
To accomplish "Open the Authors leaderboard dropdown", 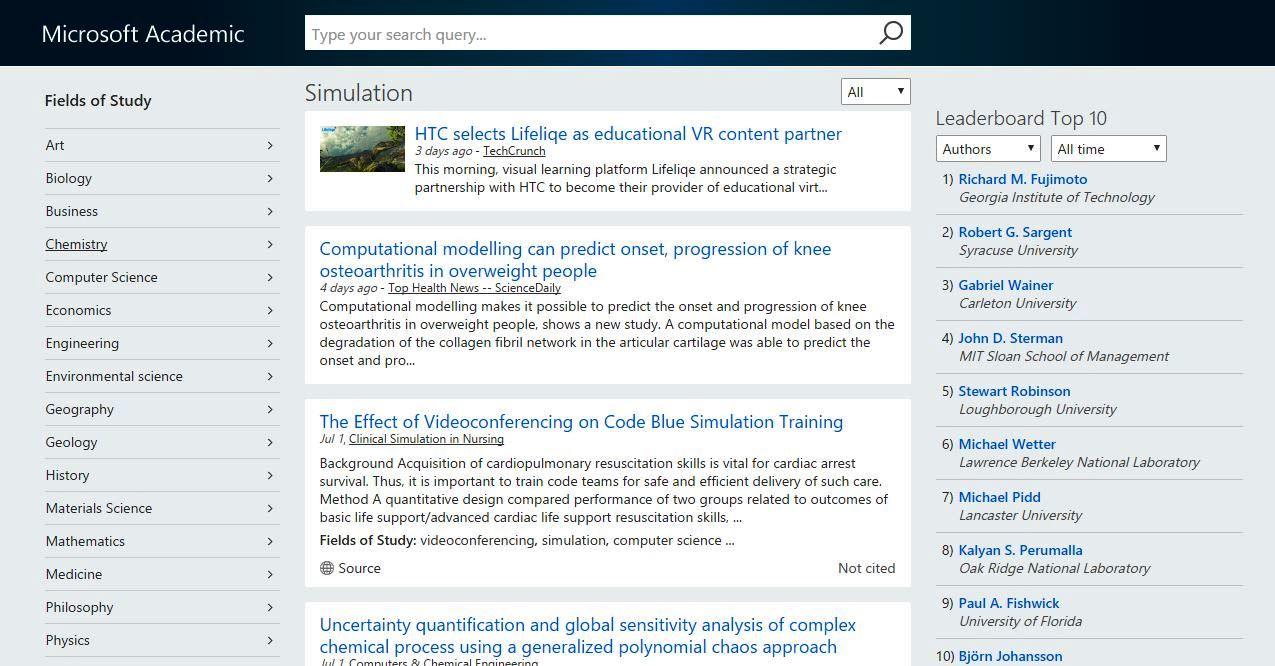I will coord(988,149).
